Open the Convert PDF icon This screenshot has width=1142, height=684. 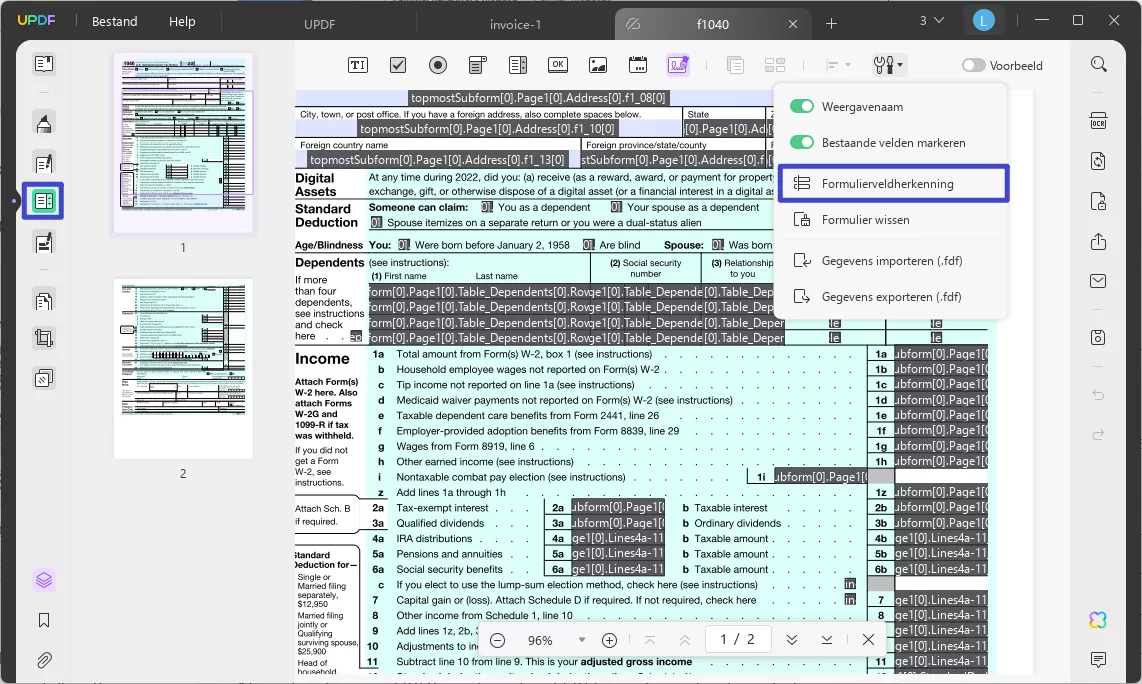(x=1098, y=161)
